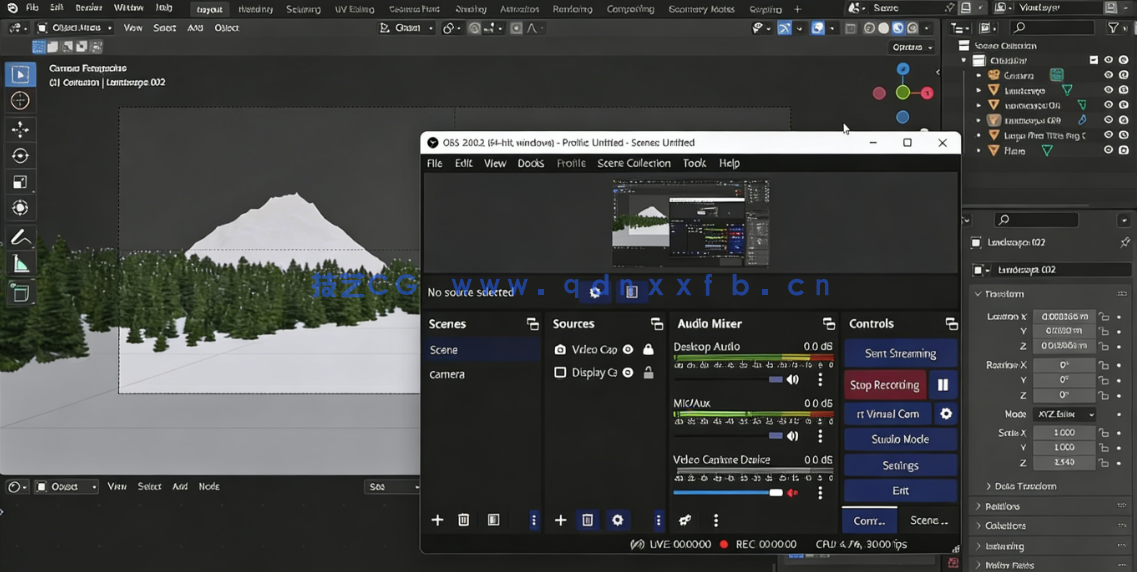Image resolution: width=1137 pixels, height=572 pixels.
Task: Open the OBS File menu
Action: point(434,163)
